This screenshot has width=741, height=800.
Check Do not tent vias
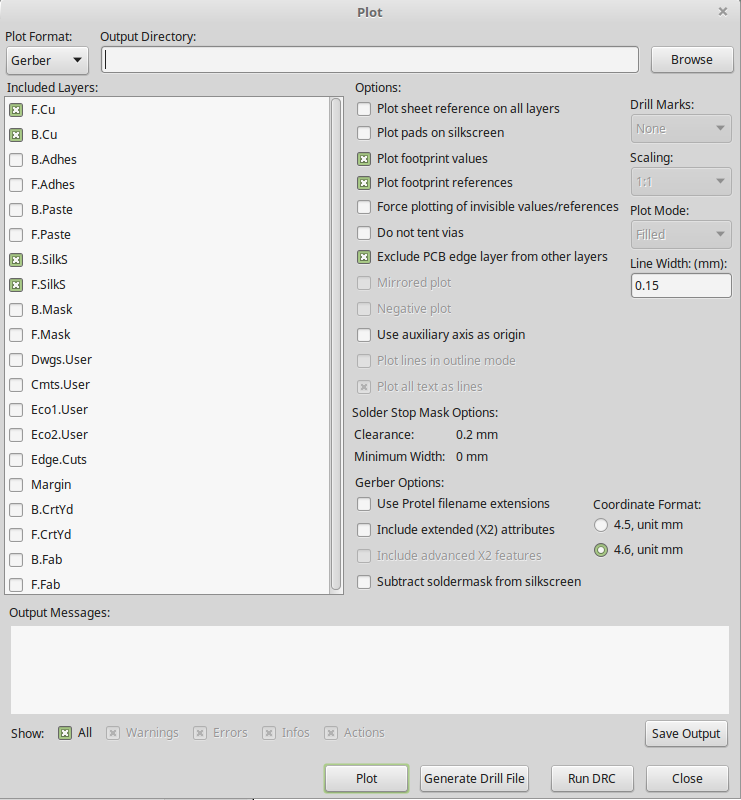pyautogui.click(x=365, y=233)
